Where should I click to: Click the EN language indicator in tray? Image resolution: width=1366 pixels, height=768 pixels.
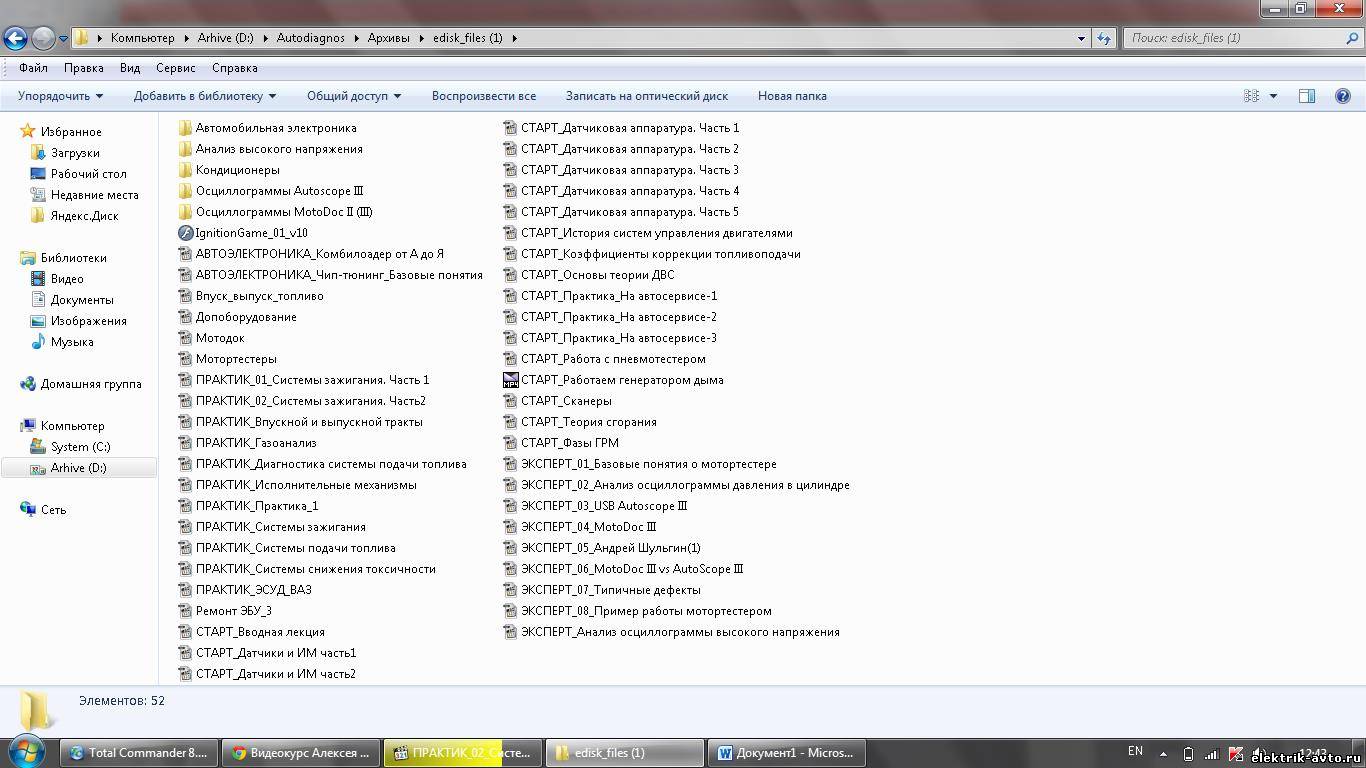click(1135, 751)
